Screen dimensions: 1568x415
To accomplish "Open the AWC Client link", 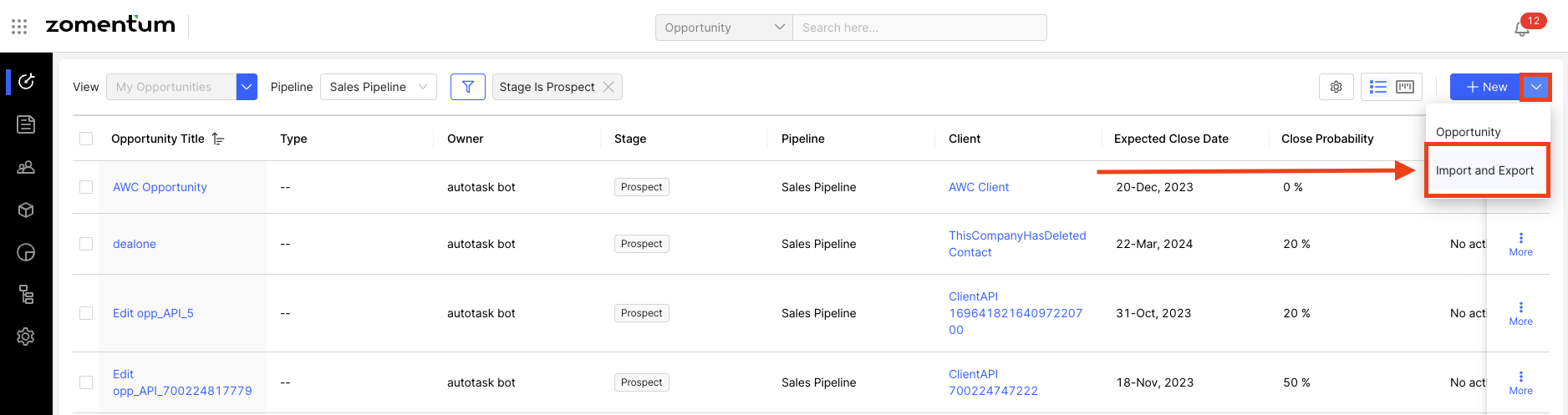I will click(979, 187).
